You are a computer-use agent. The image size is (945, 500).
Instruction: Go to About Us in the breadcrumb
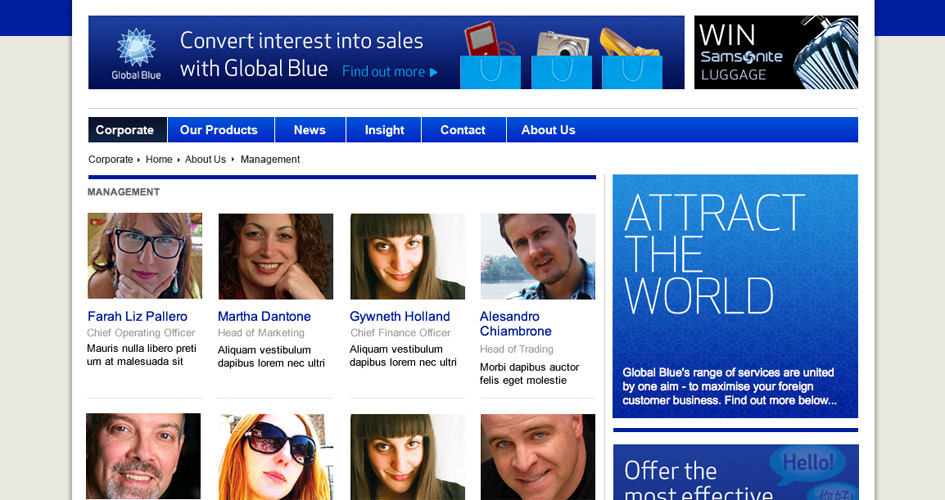pyautogui.click(x=205, y=160)
